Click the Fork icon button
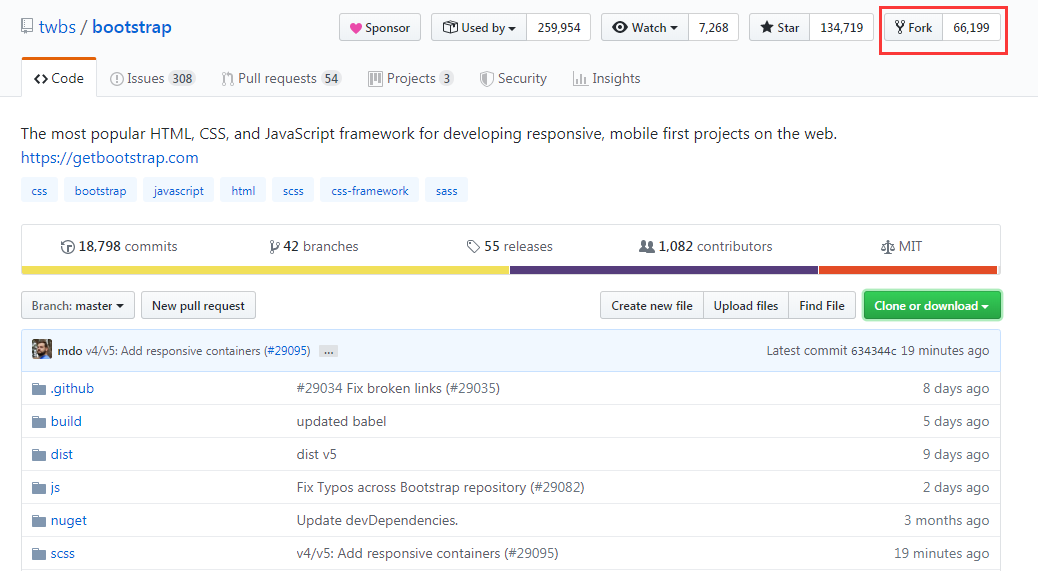 (914, 28)
